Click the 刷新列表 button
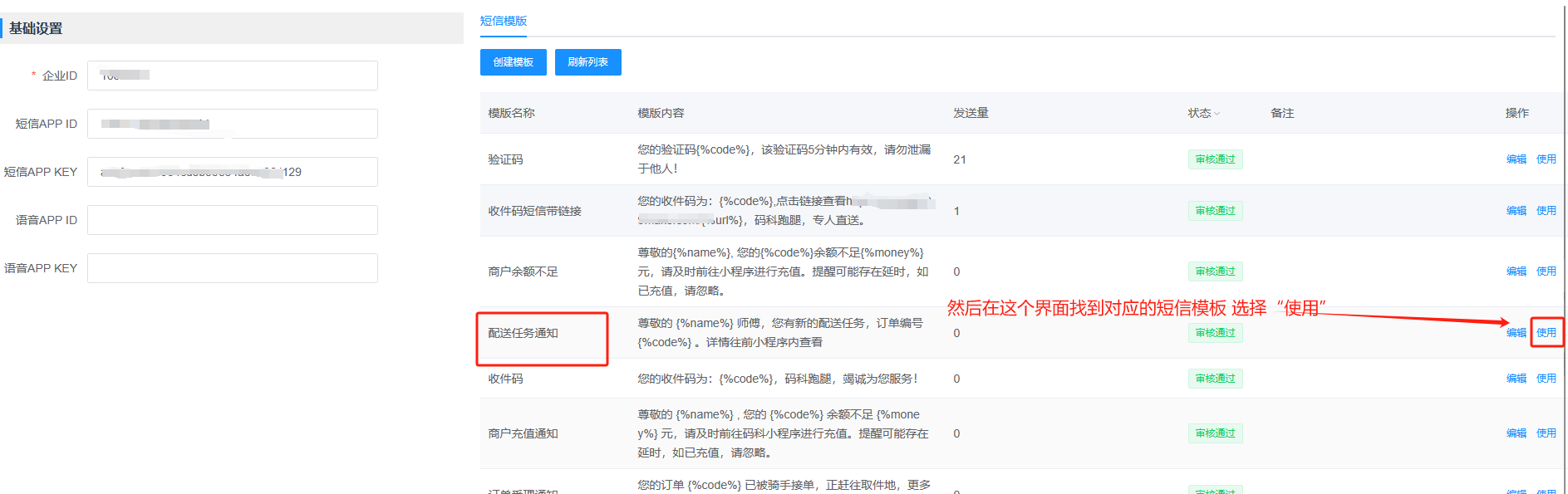The image size is (1568, 494). click(x=588, y=62)
